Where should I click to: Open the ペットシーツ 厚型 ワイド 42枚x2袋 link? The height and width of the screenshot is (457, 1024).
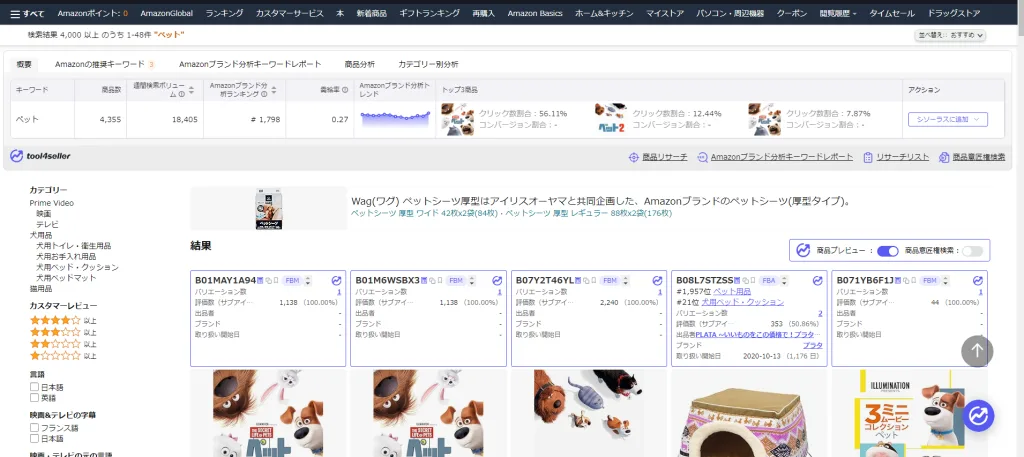(424, 213)
